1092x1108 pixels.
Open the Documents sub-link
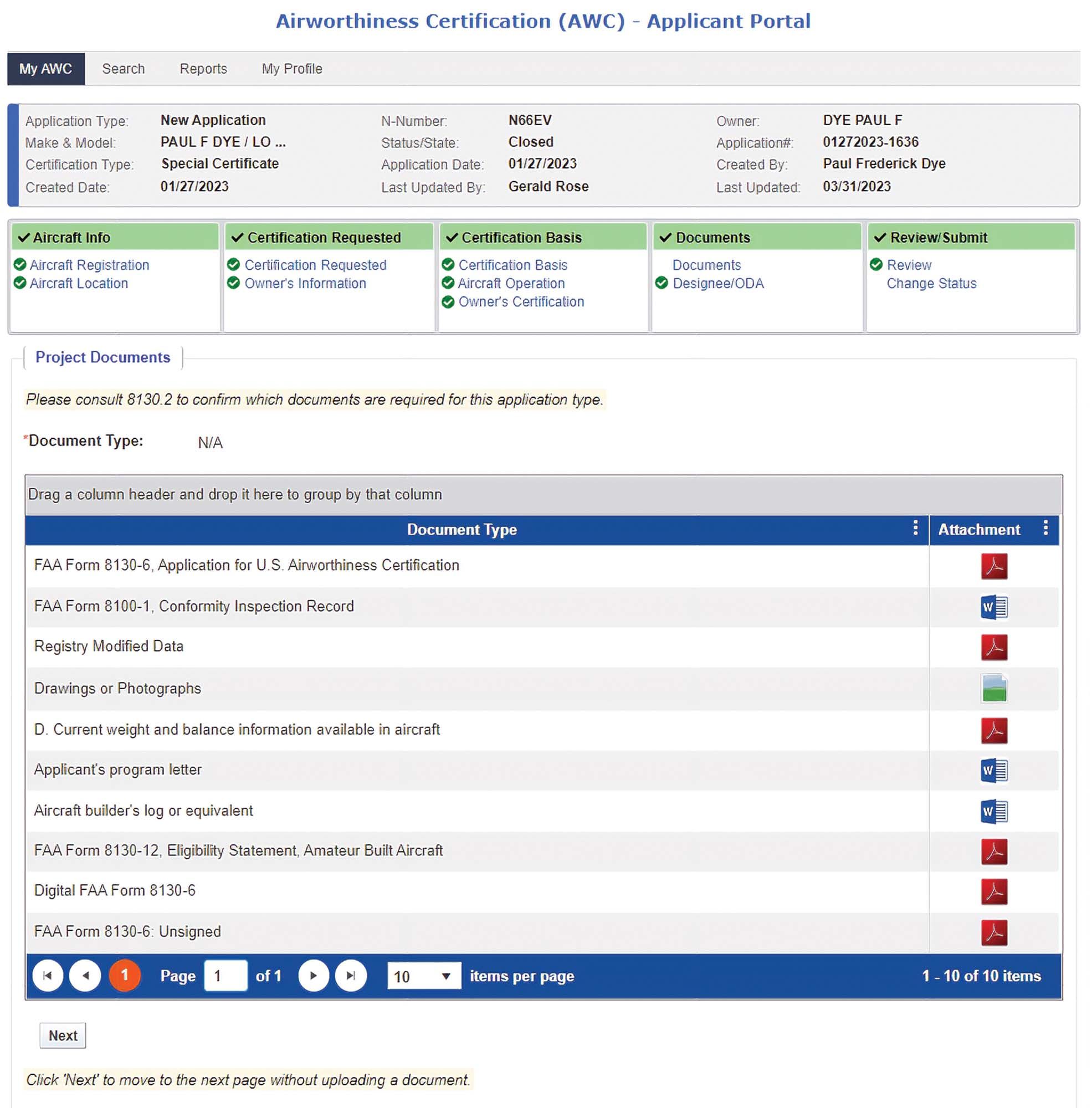706,265
